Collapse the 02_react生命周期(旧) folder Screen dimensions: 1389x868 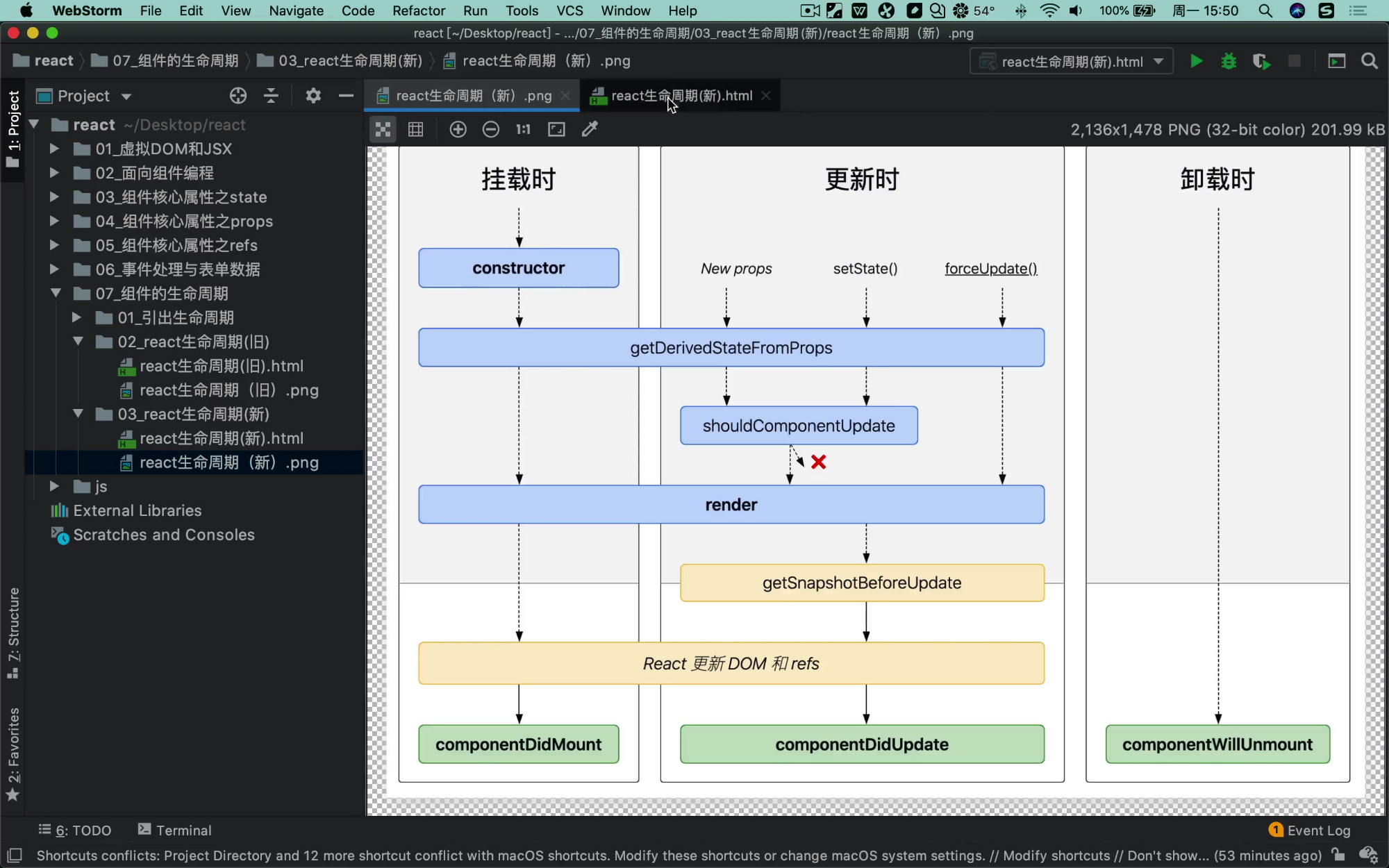coord(78,342)
